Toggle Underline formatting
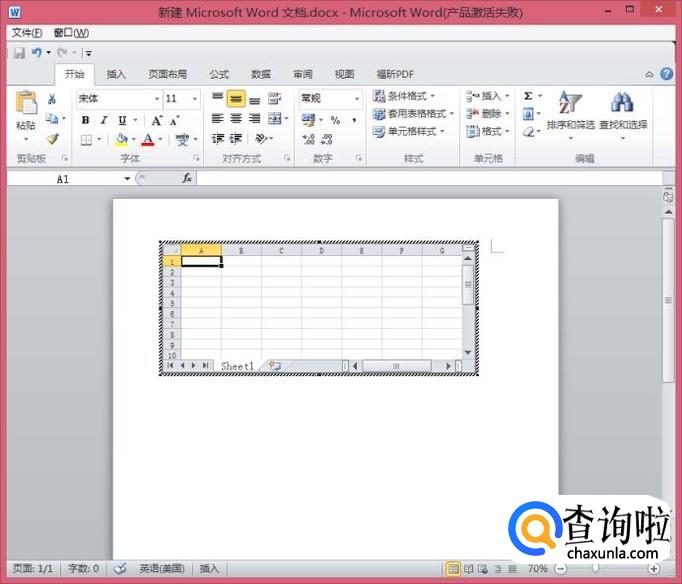 (122, 120)
